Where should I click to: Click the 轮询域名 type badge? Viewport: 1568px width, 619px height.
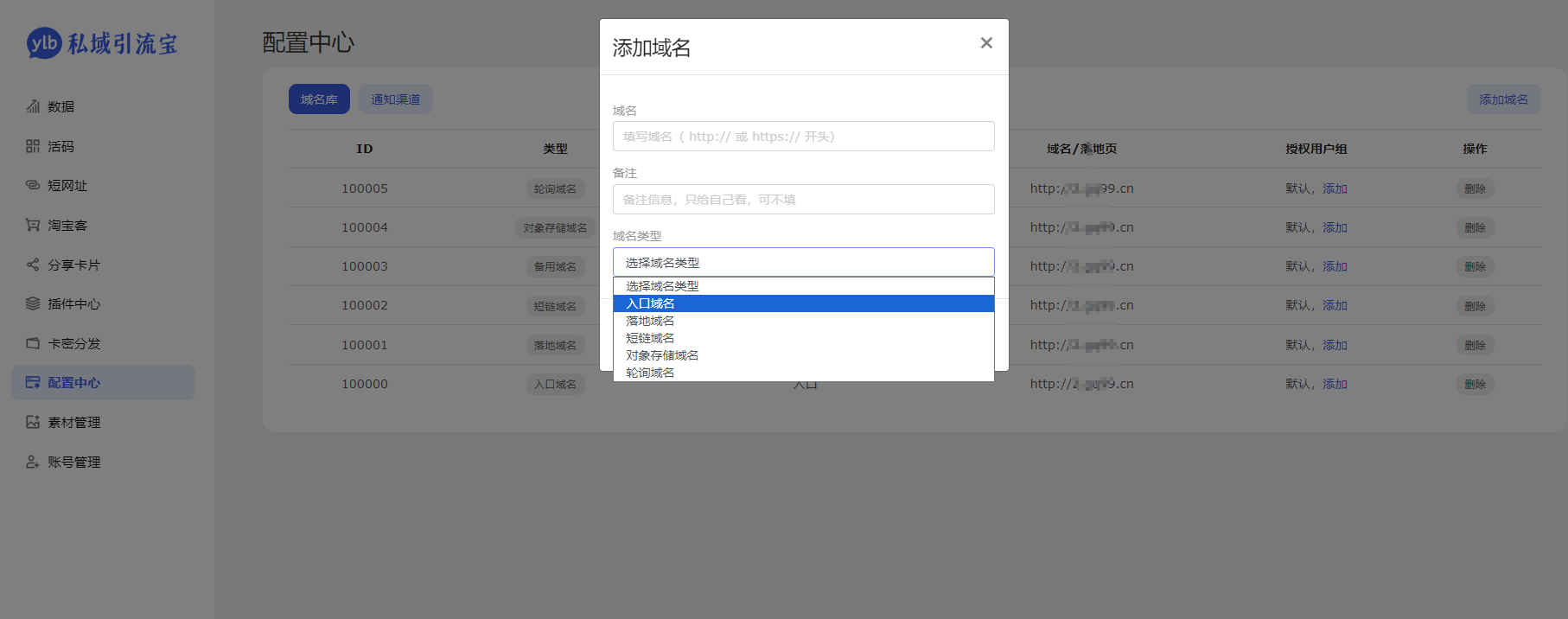[555, 188]
